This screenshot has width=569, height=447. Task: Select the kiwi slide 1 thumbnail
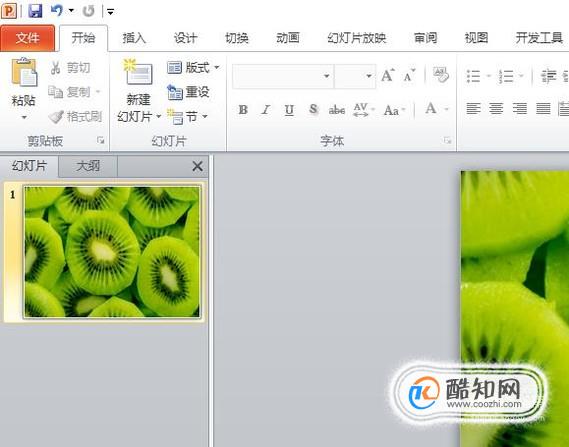[x=112, y=251]
